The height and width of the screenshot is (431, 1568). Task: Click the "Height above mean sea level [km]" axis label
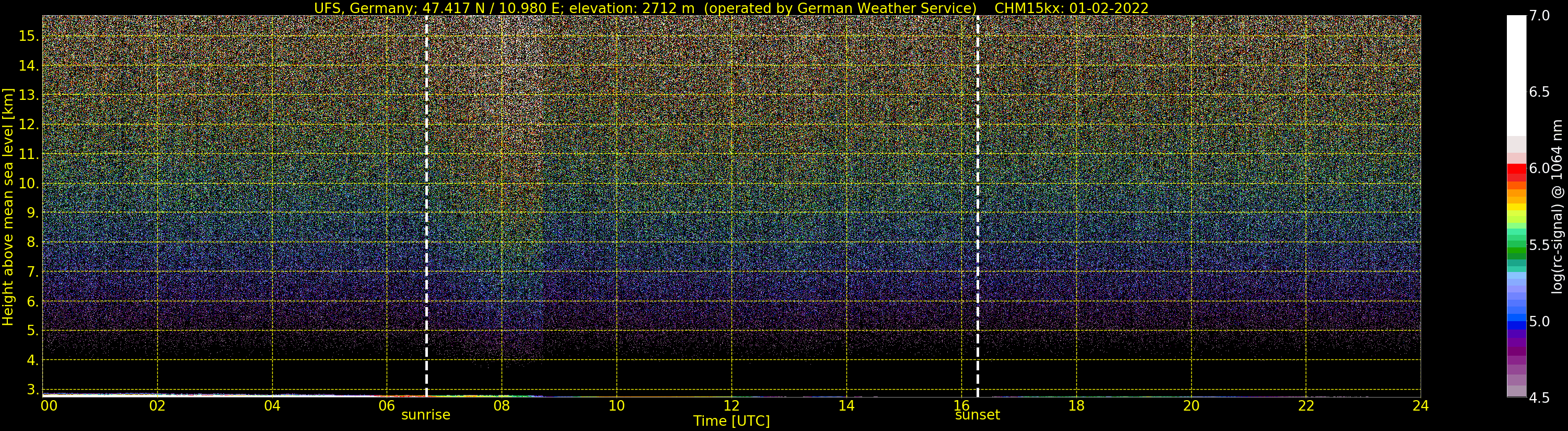[x=8, y=207]
